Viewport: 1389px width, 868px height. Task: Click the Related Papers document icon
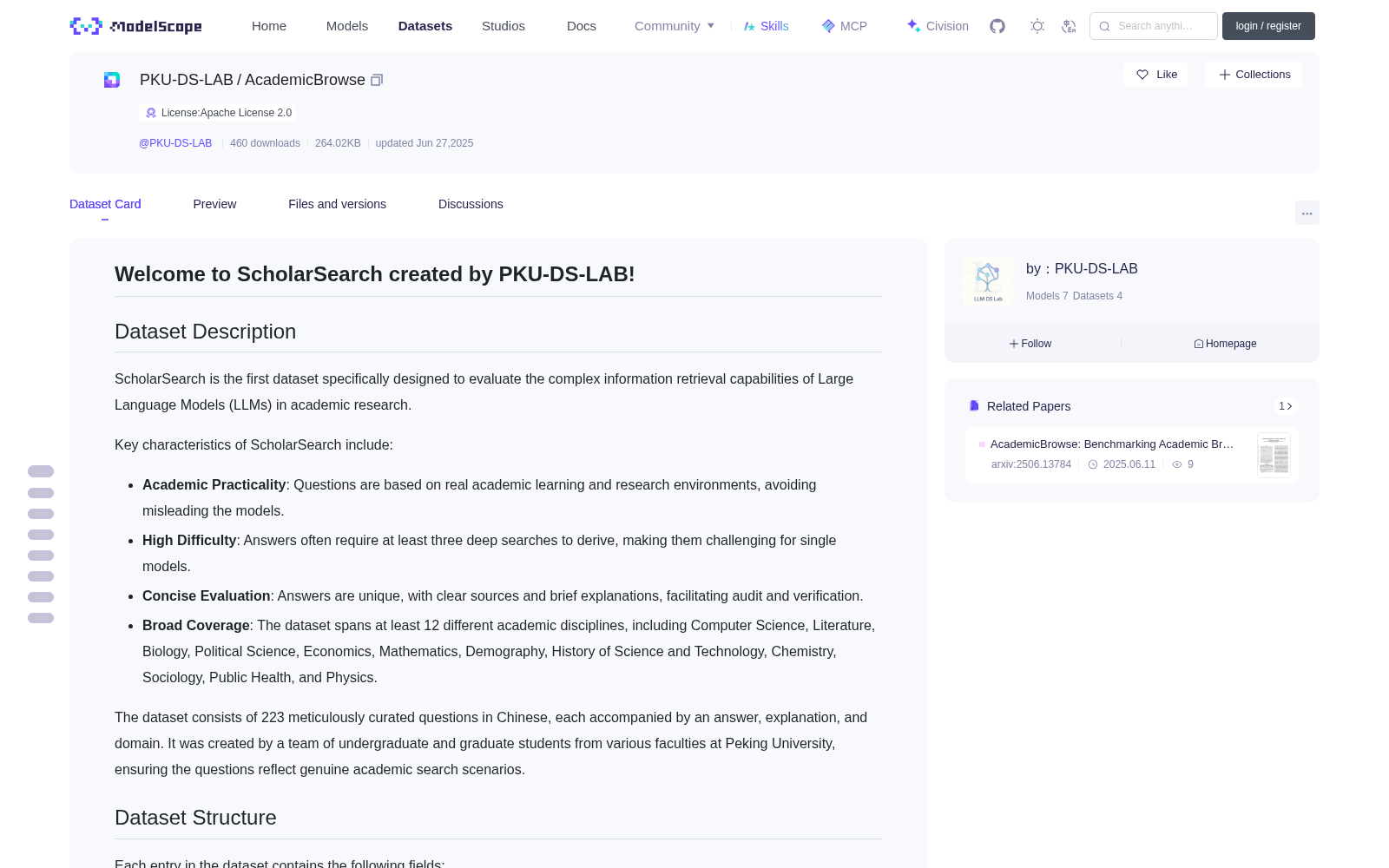pyautogui.click(x=974, y=406)
